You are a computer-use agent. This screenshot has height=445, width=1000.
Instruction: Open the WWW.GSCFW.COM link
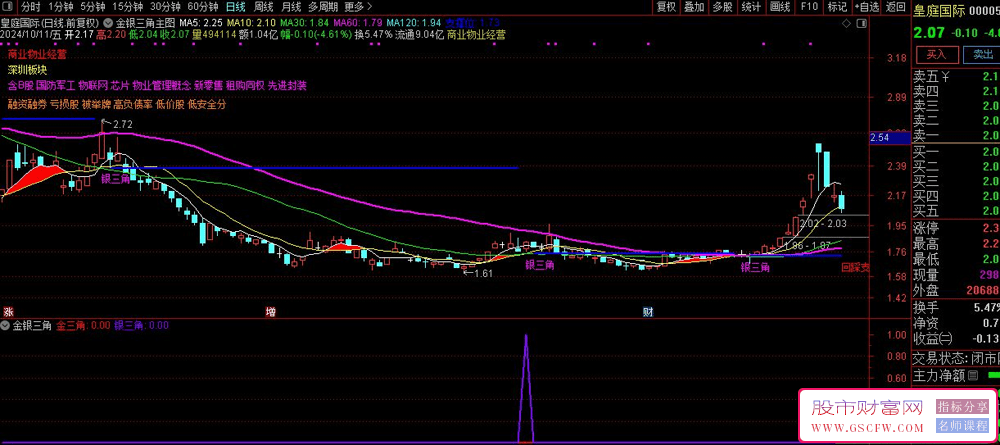867,427
